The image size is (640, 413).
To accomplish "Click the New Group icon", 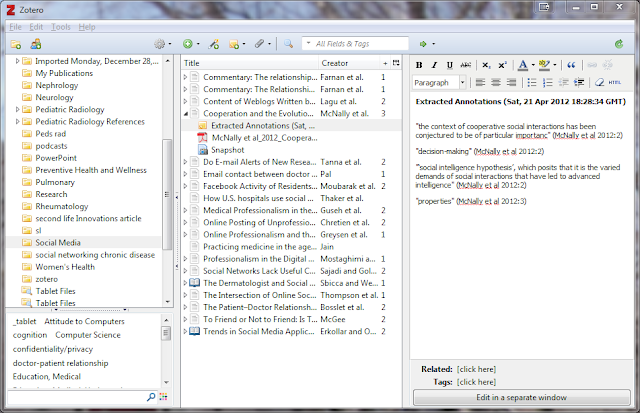I will (36, 44).
